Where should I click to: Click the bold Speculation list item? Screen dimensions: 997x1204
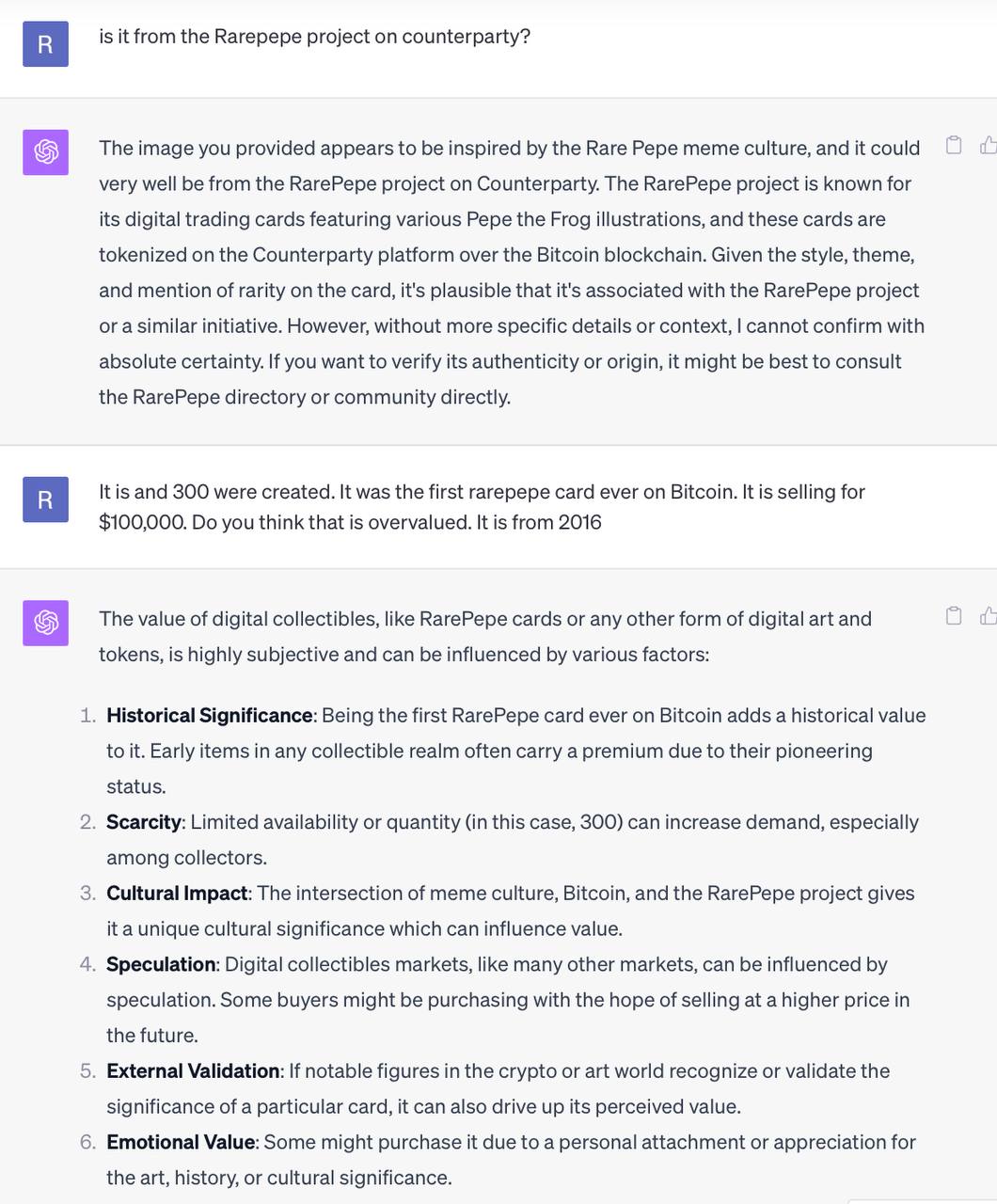pyautogui.click(x=161, y=965)
